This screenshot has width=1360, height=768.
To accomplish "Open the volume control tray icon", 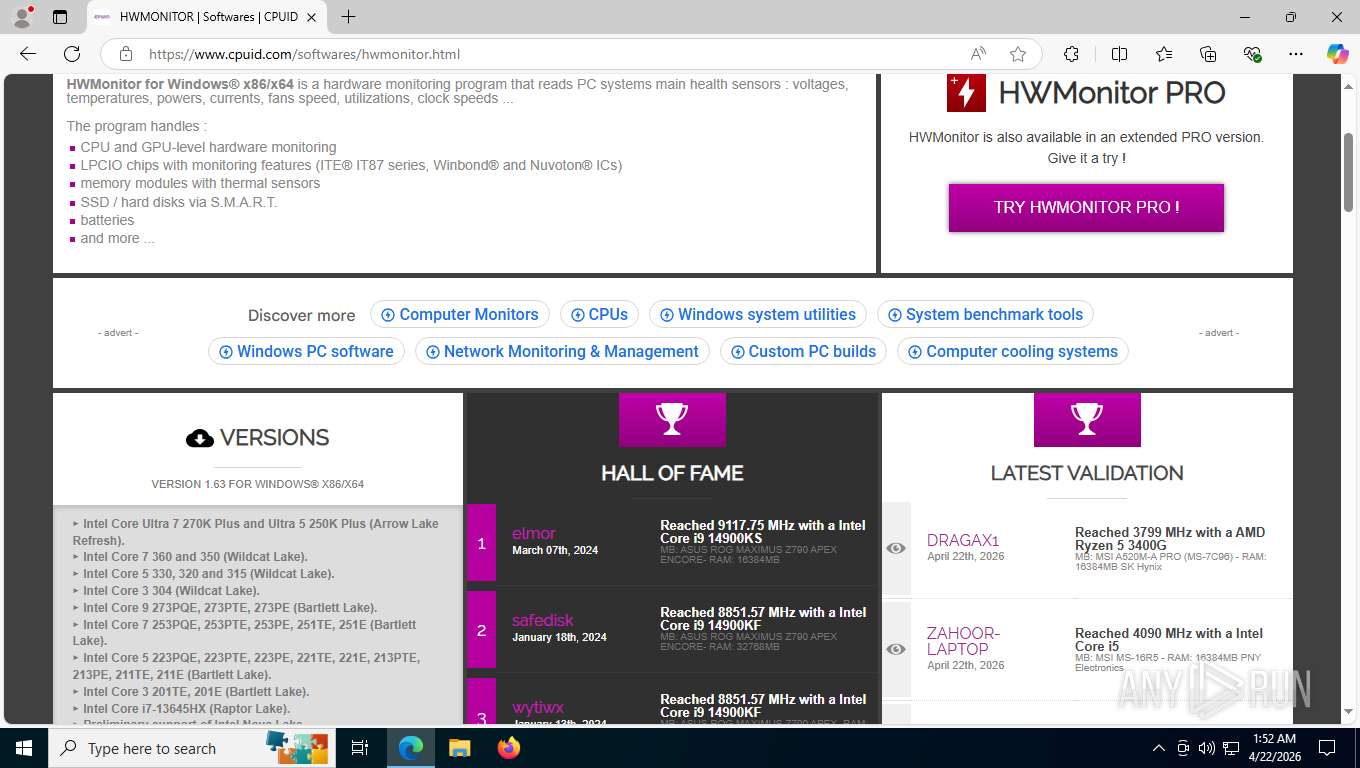I will [1207, 748].
